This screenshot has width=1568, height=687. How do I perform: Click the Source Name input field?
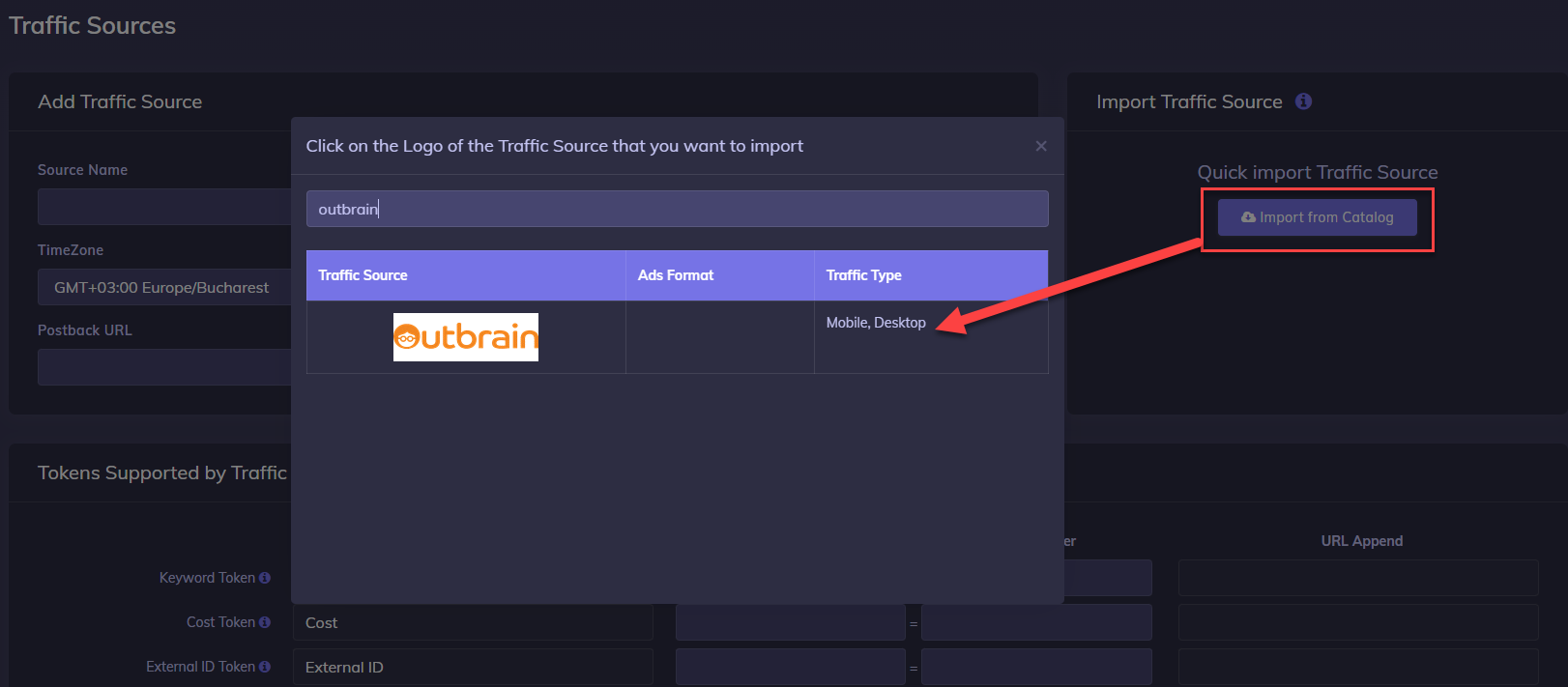[164, 207]
